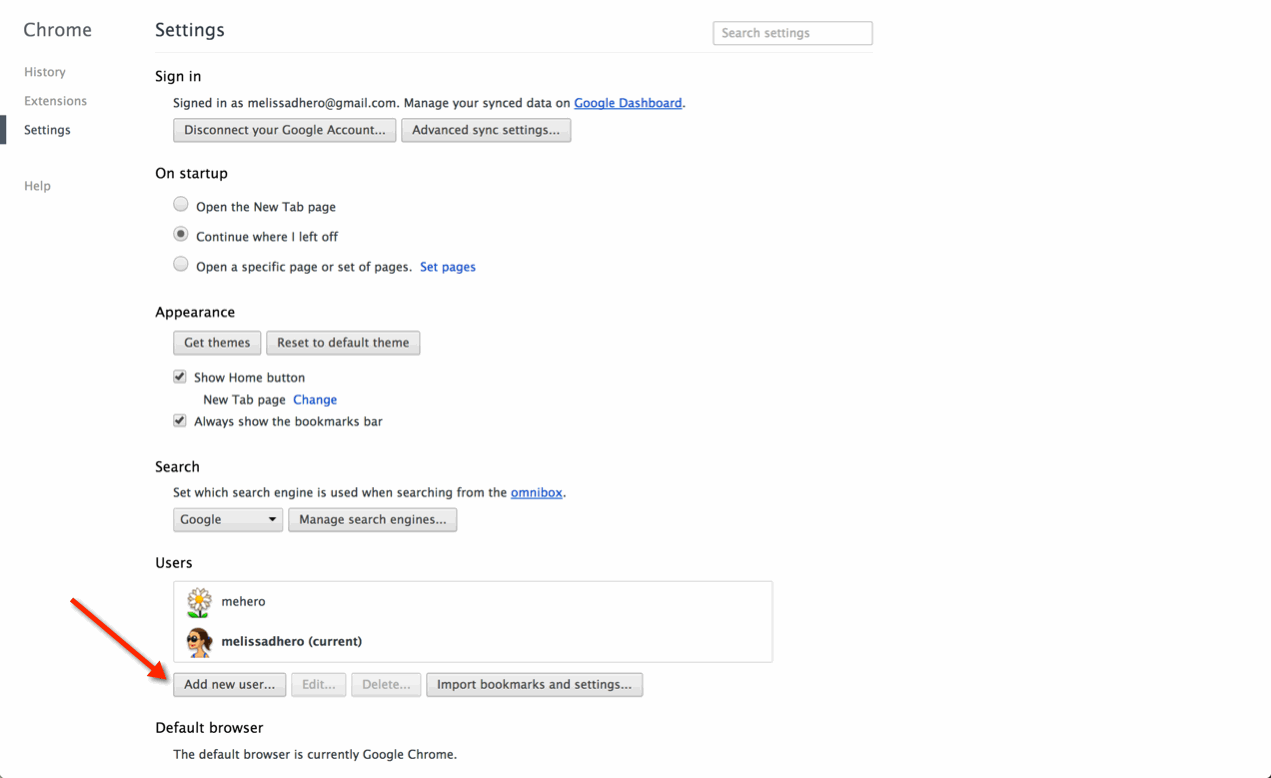Open the Help sidebar item
Image resolution: width=1271 pixels, height=778 pixels.
coord(37,186)
